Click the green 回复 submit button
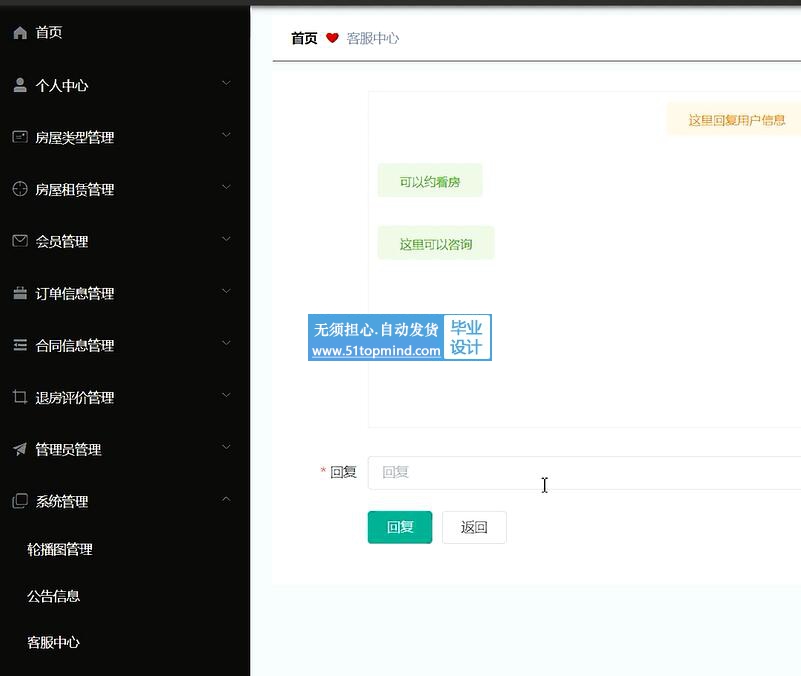This screenshot has height=676, width=801. (x=400, y=527)
